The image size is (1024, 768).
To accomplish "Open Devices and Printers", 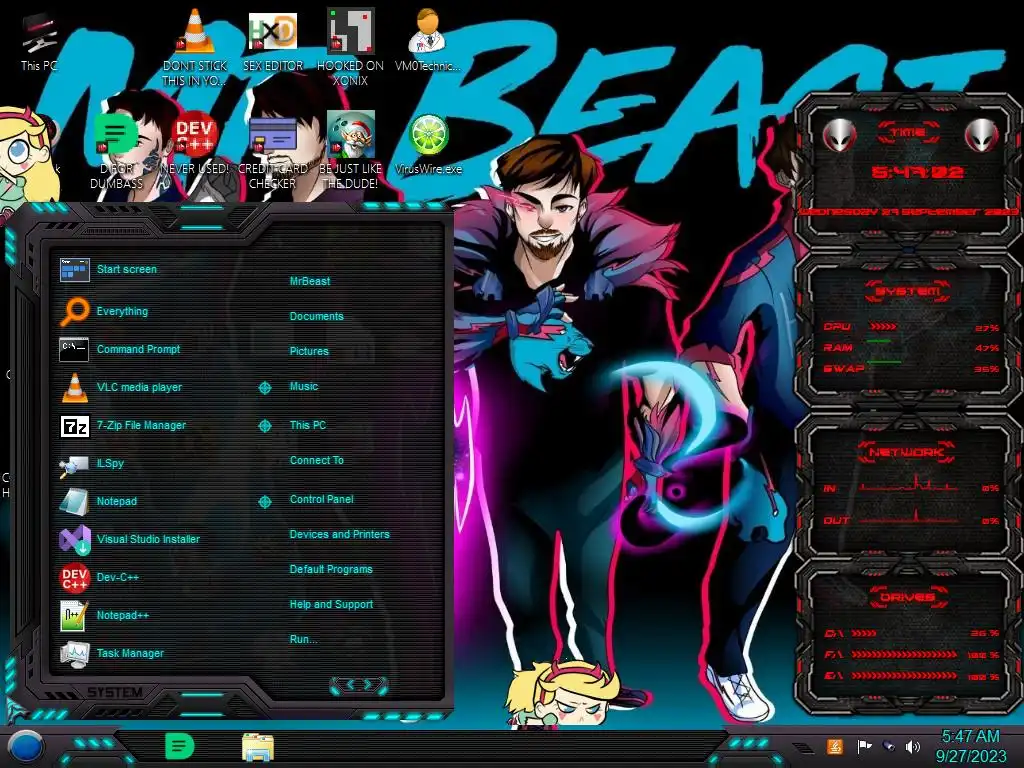I will 340,534.
